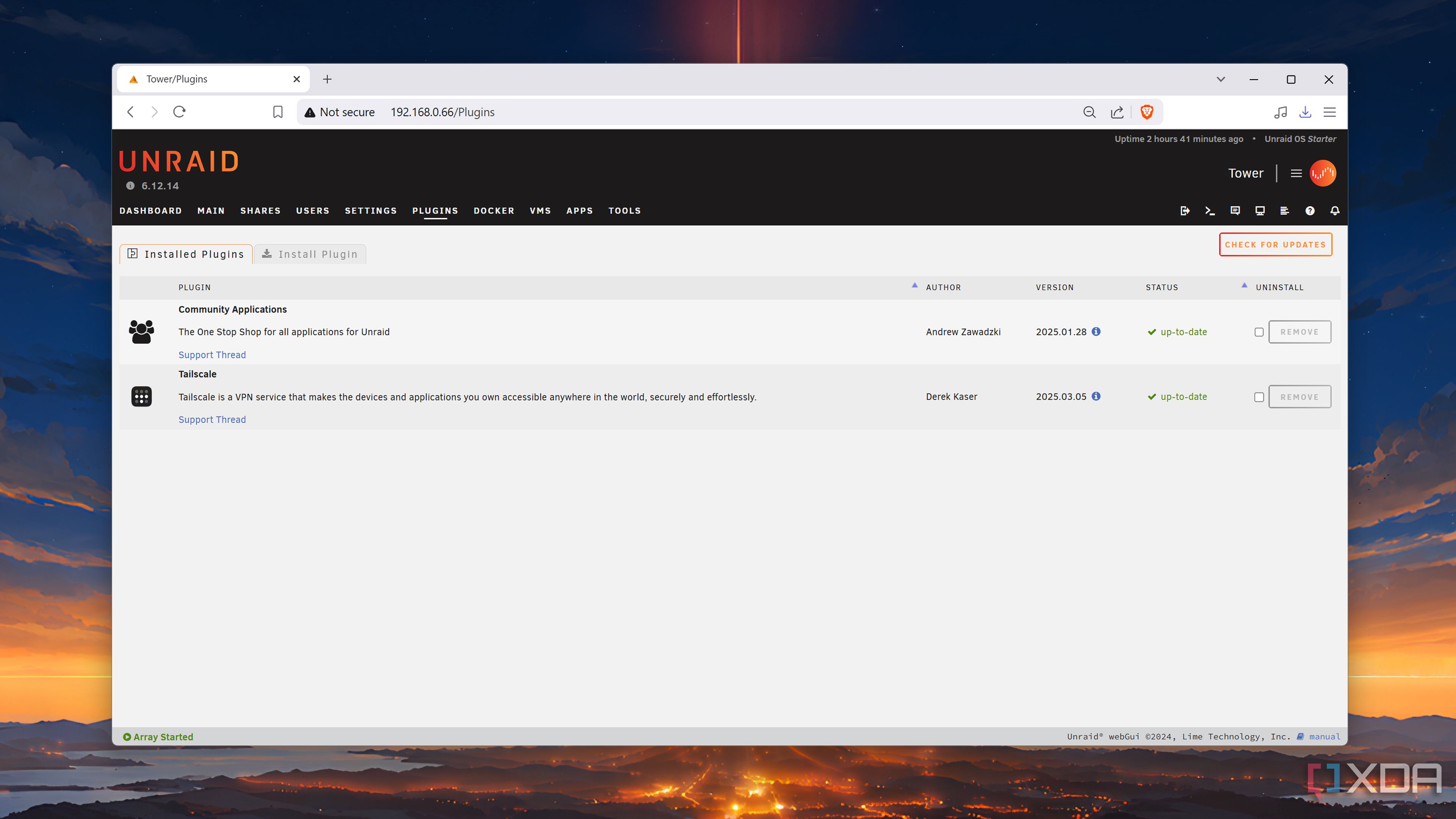Open Tailscale Support Thread link
The width and height of the screenshot is (1456, 819).
pyautogui.click(x=212, y=420)
